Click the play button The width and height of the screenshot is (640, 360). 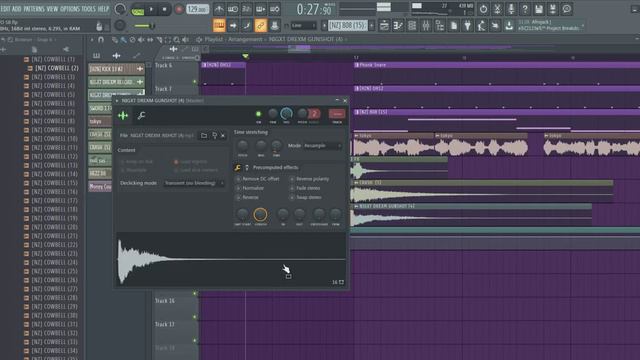coord(151,9)
